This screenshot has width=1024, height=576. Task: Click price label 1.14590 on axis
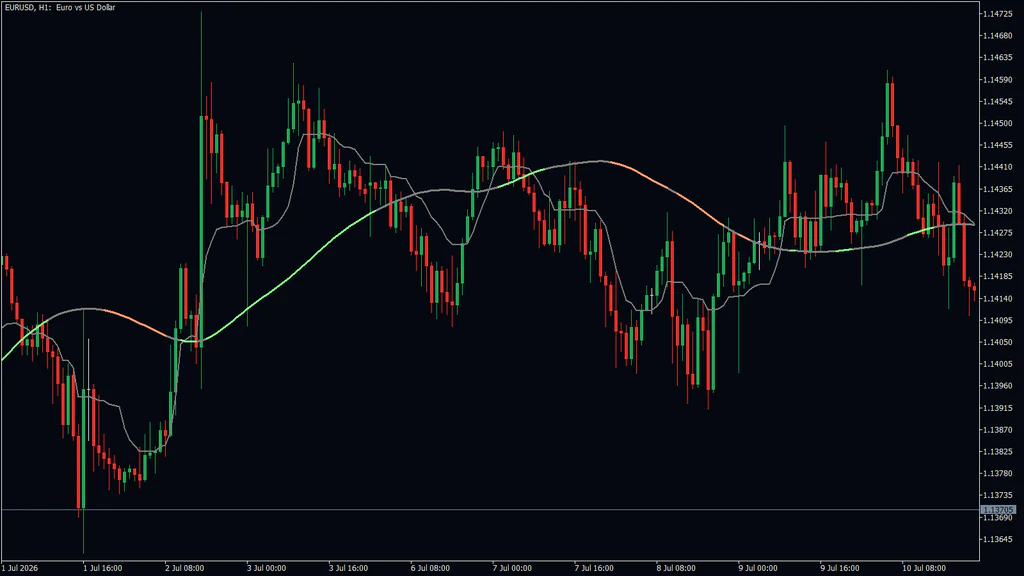tap(998, 80)
